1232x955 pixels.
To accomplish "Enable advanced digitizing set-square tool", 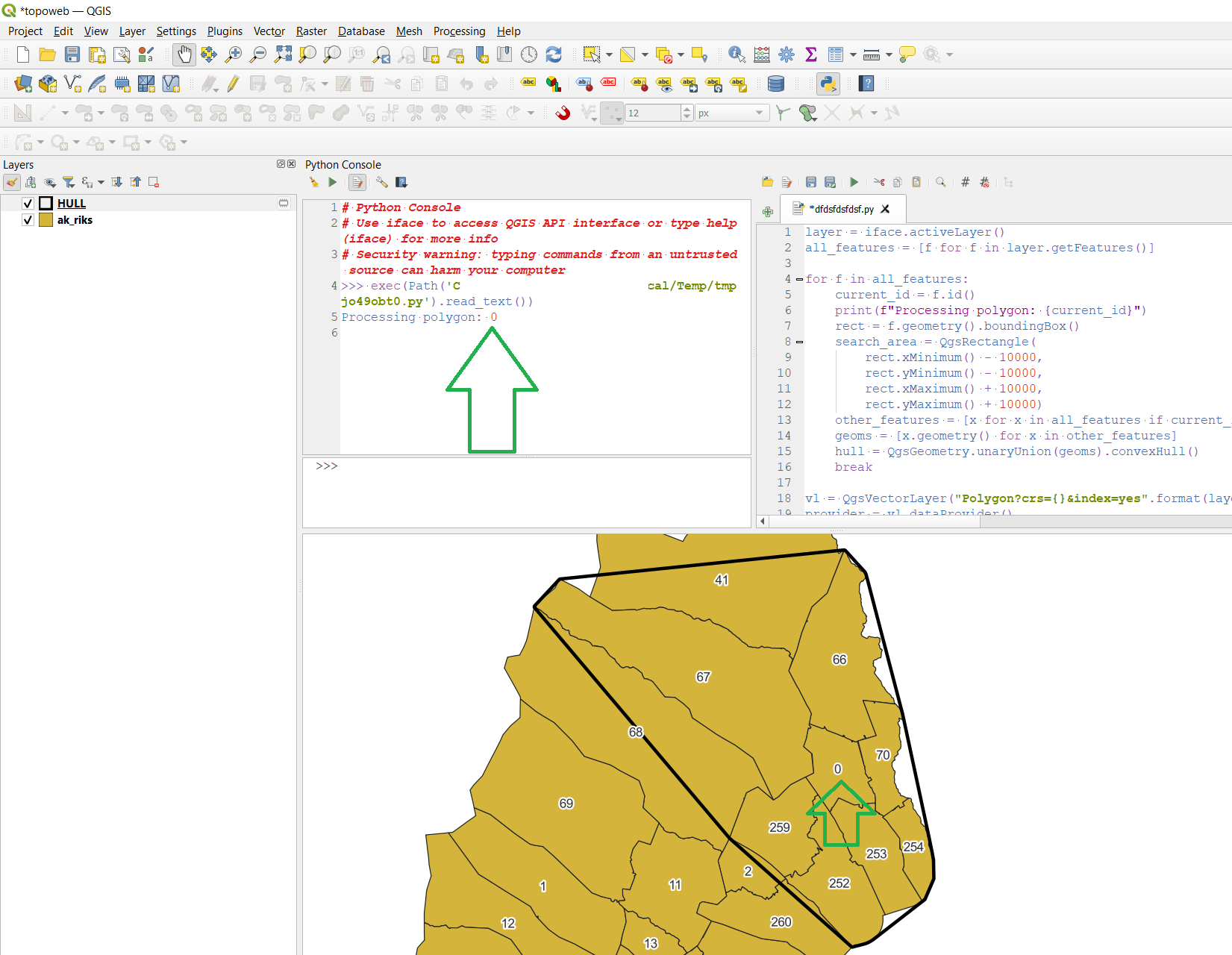I will tap(23, 113).
